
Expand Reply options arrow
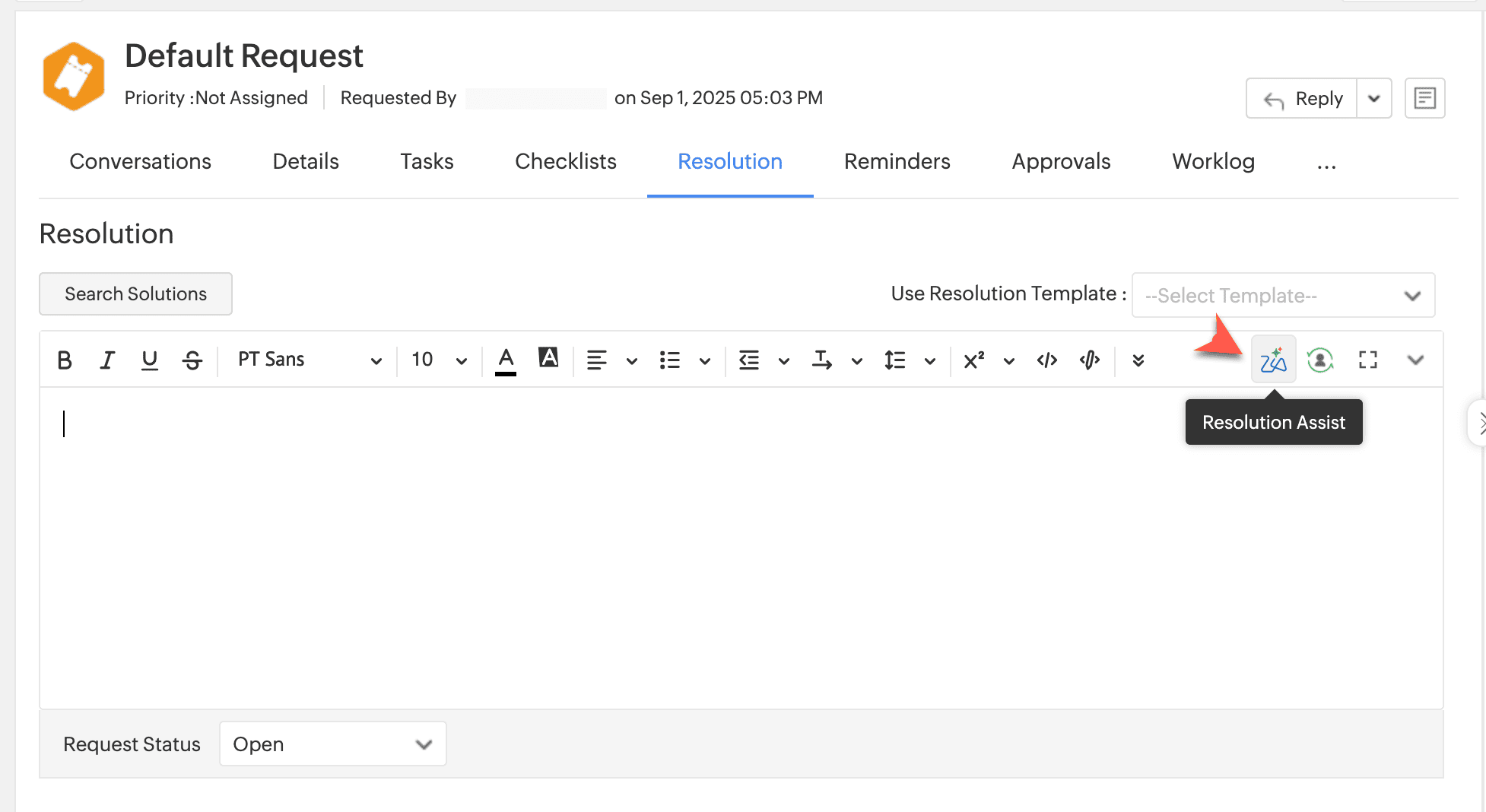click(x=1374, y=98)
